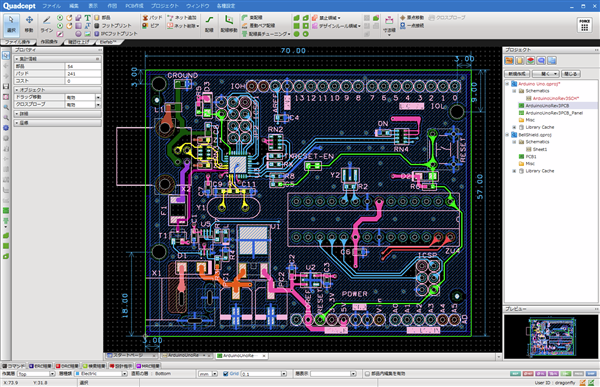
Task: Click the 新規作成 button in project panel
Action: 517,74
